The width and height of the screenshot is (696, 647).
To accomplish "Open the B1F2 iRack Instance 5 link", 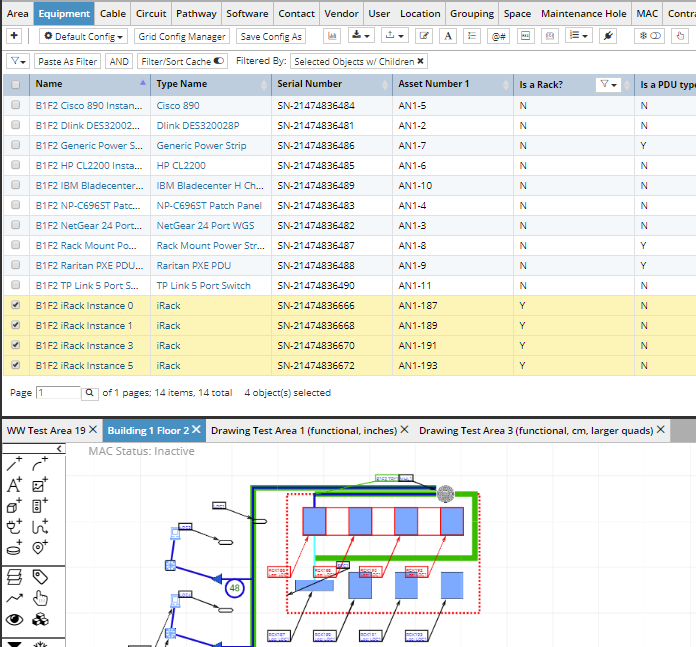I will (x=84, y=366).
